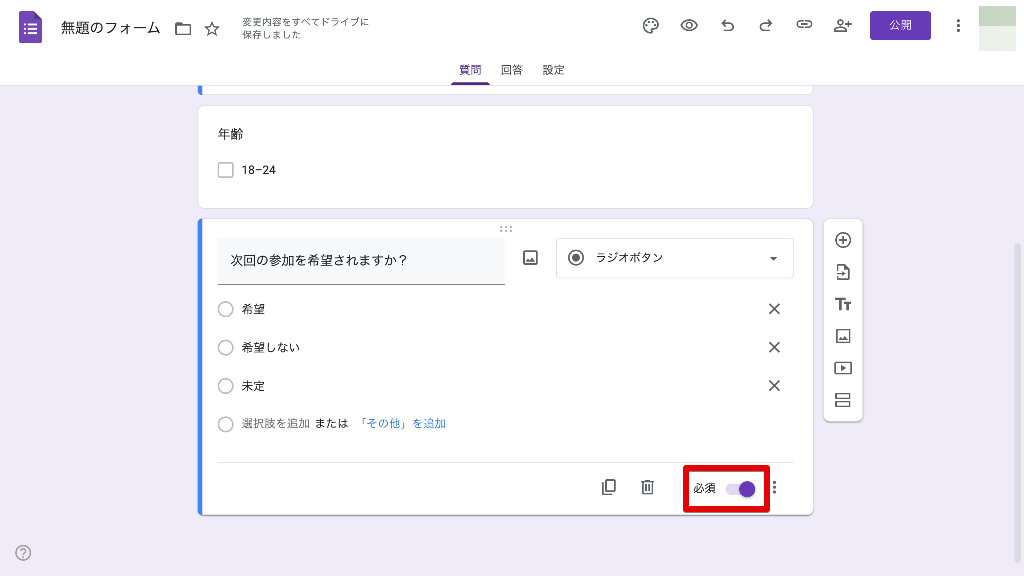Screen dimensions: 1024x576
Task: Click the import questions icon
Action: pos(843,272)
